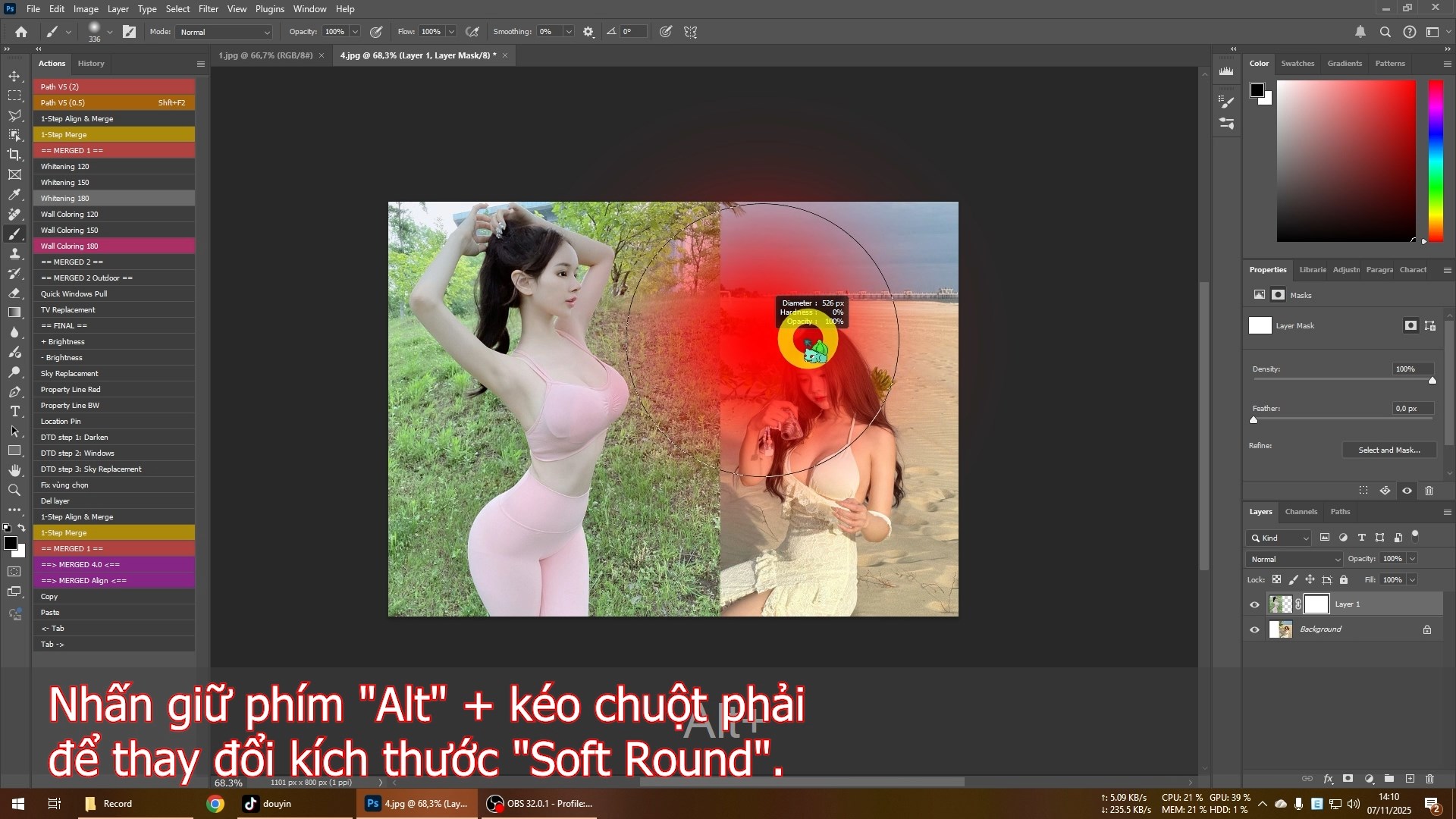Click the Select and Mask button
The height and width of the screenshot is (819, 1456).
pos(1389,450)
